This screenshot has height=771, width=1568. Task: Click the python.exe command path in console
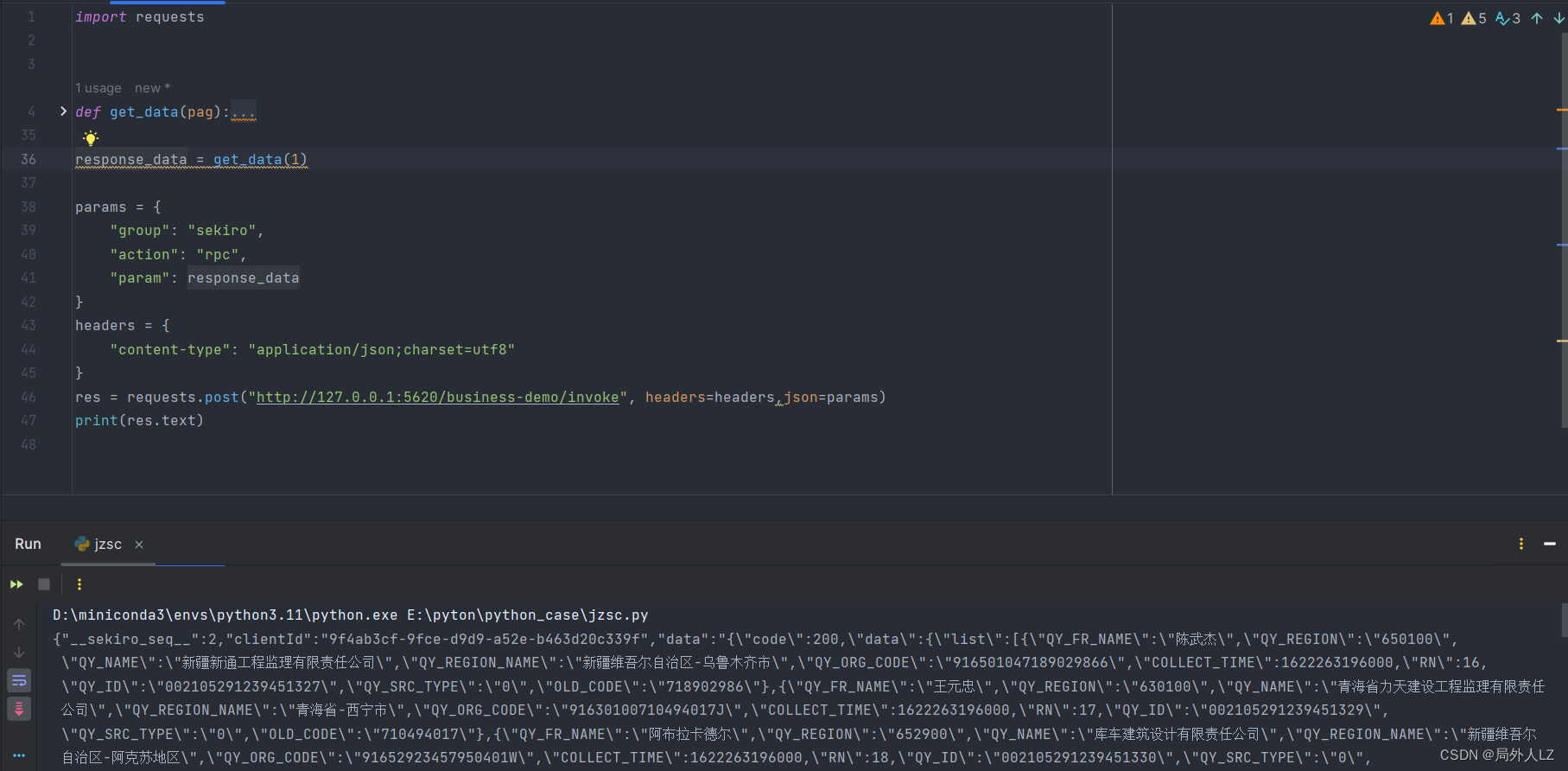225,615
